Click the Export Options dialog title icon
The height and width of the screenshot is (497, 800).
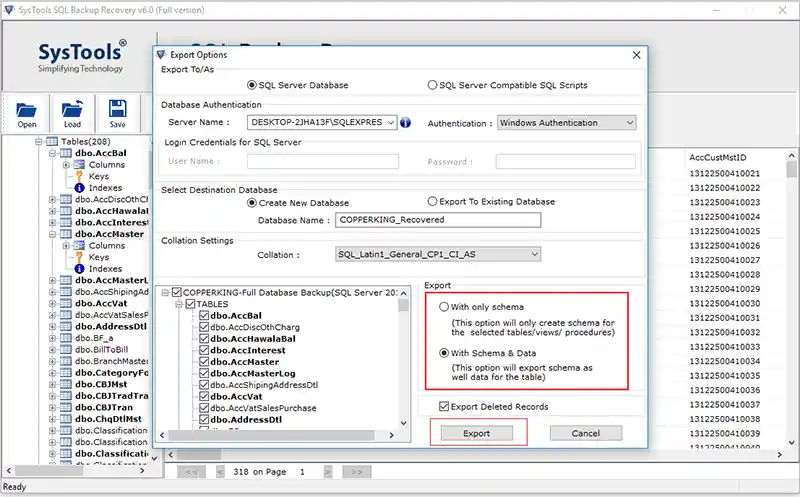coord(161,54)
